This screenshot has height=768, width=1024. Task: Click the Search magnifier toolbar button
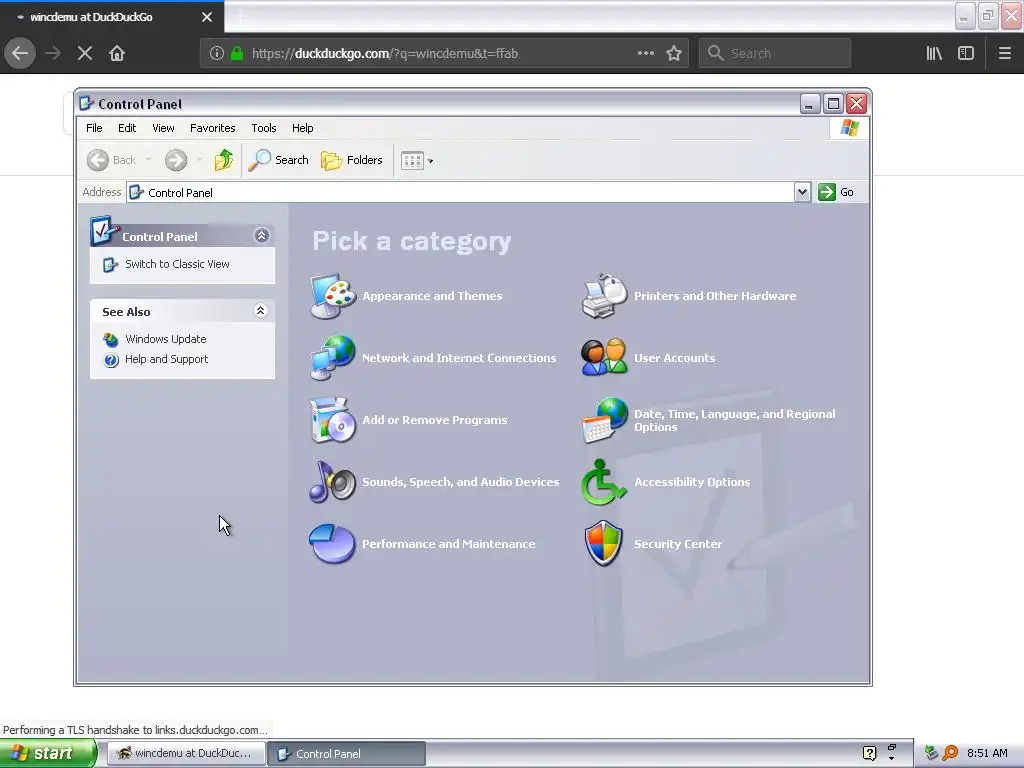click(x=278, y=160)
